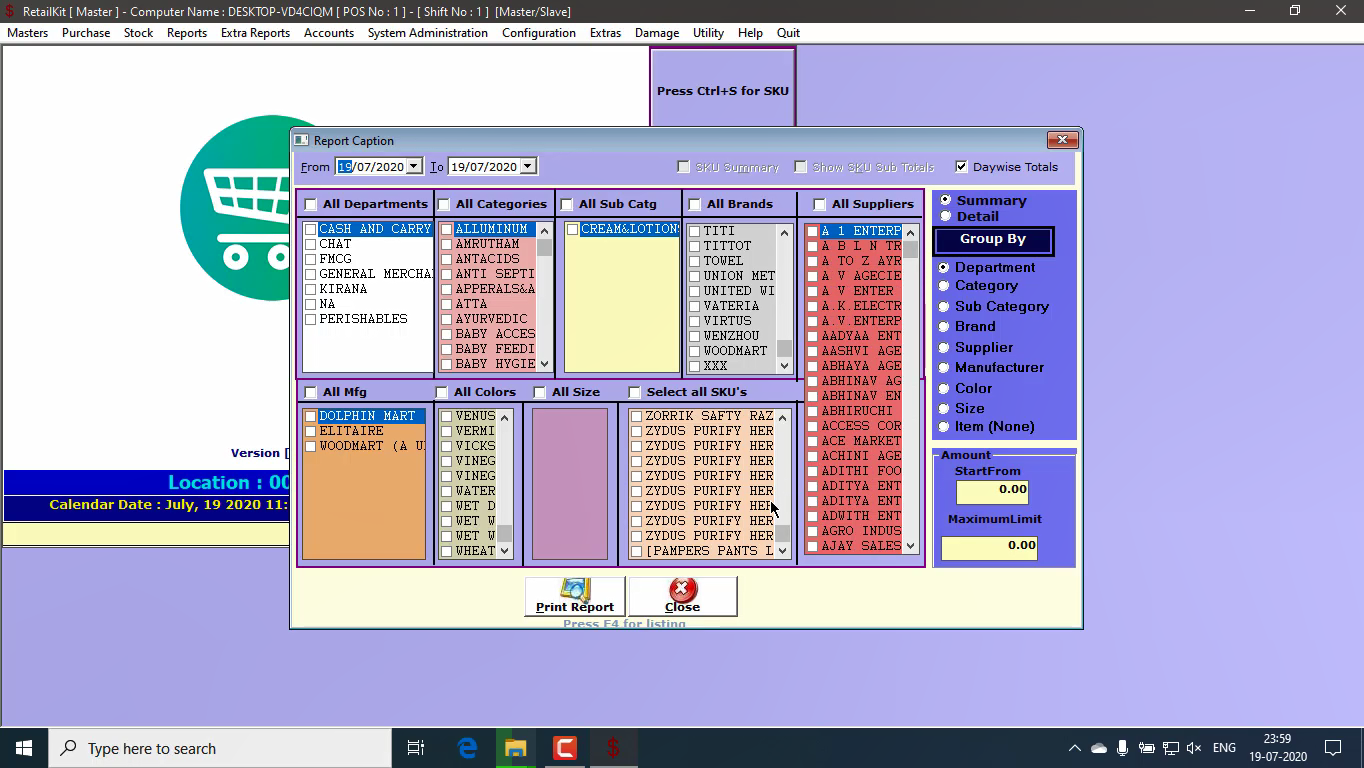This screenshot has width=1364, height=768.
Task: Open the network tray icon
Action: pos(1170,748)
